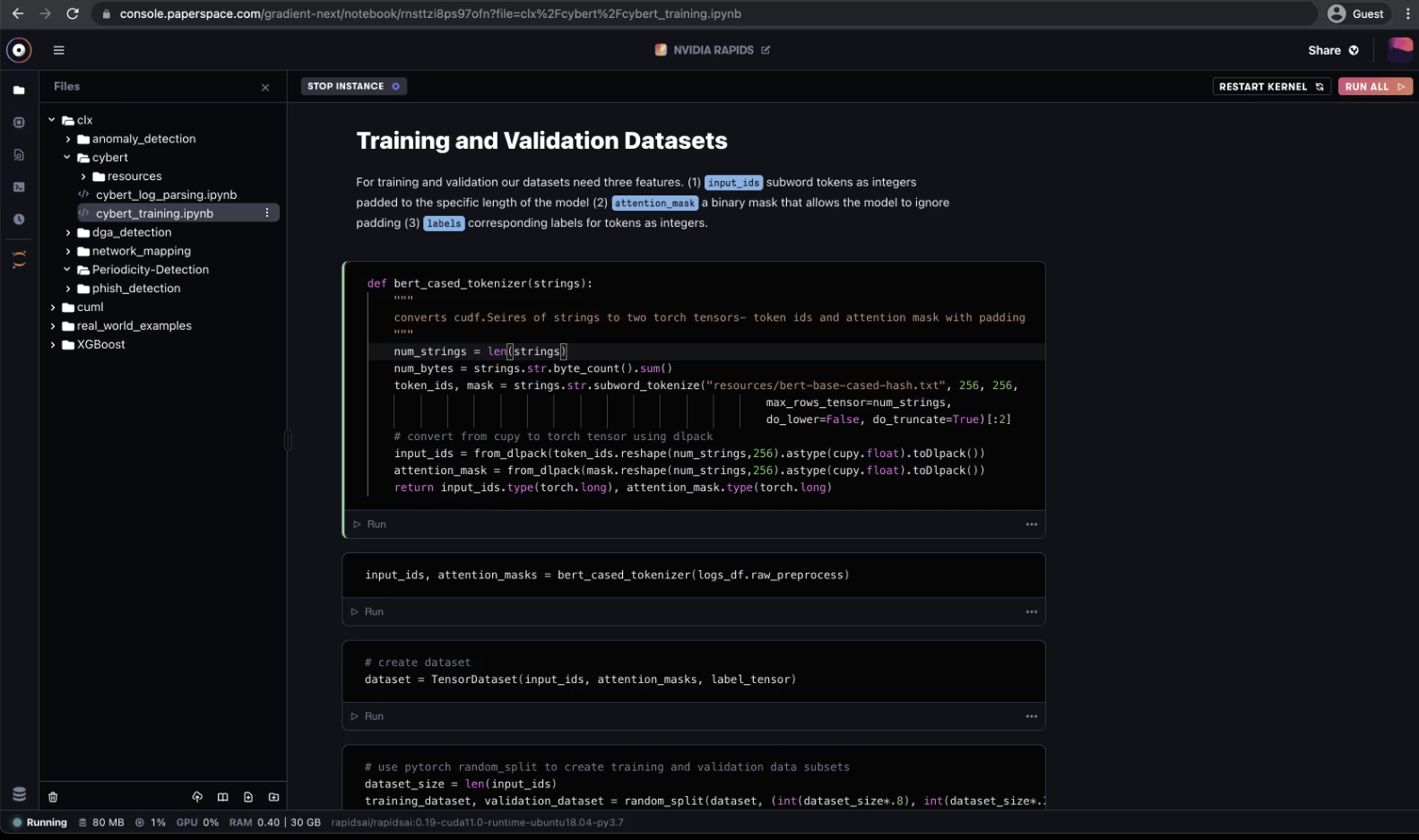Click the new file icon in Files panel
Viewport: 1419px width, 840px height.
click(248, 797)
